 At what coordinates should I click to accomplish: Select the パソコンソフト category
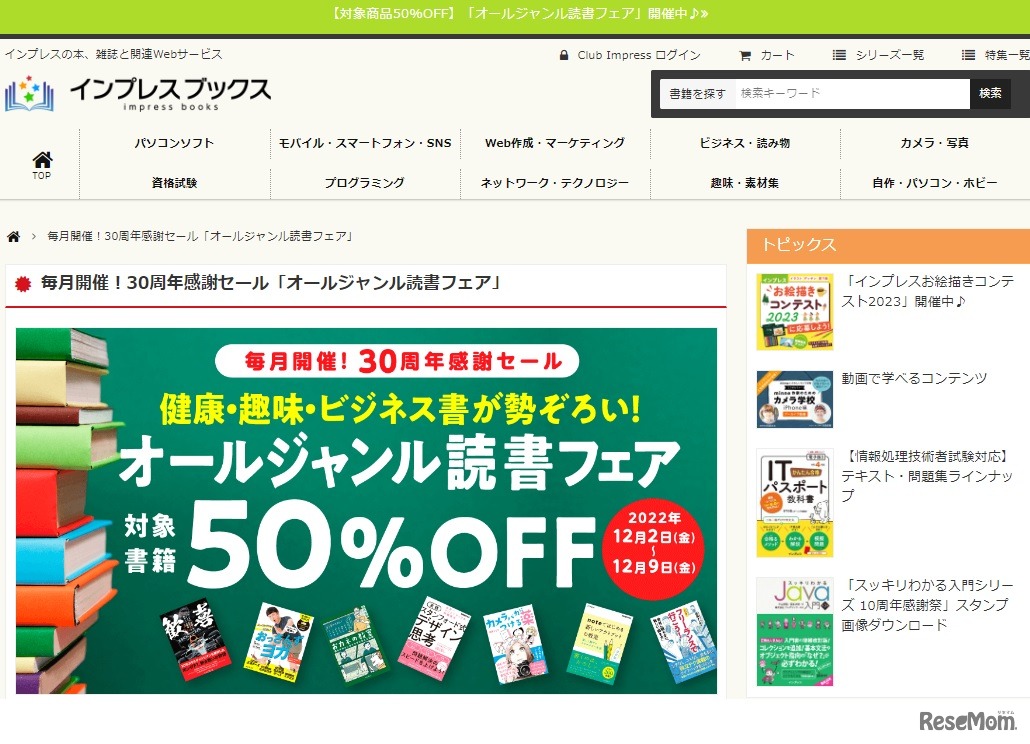pyautogui.click(x=174, y=143)
